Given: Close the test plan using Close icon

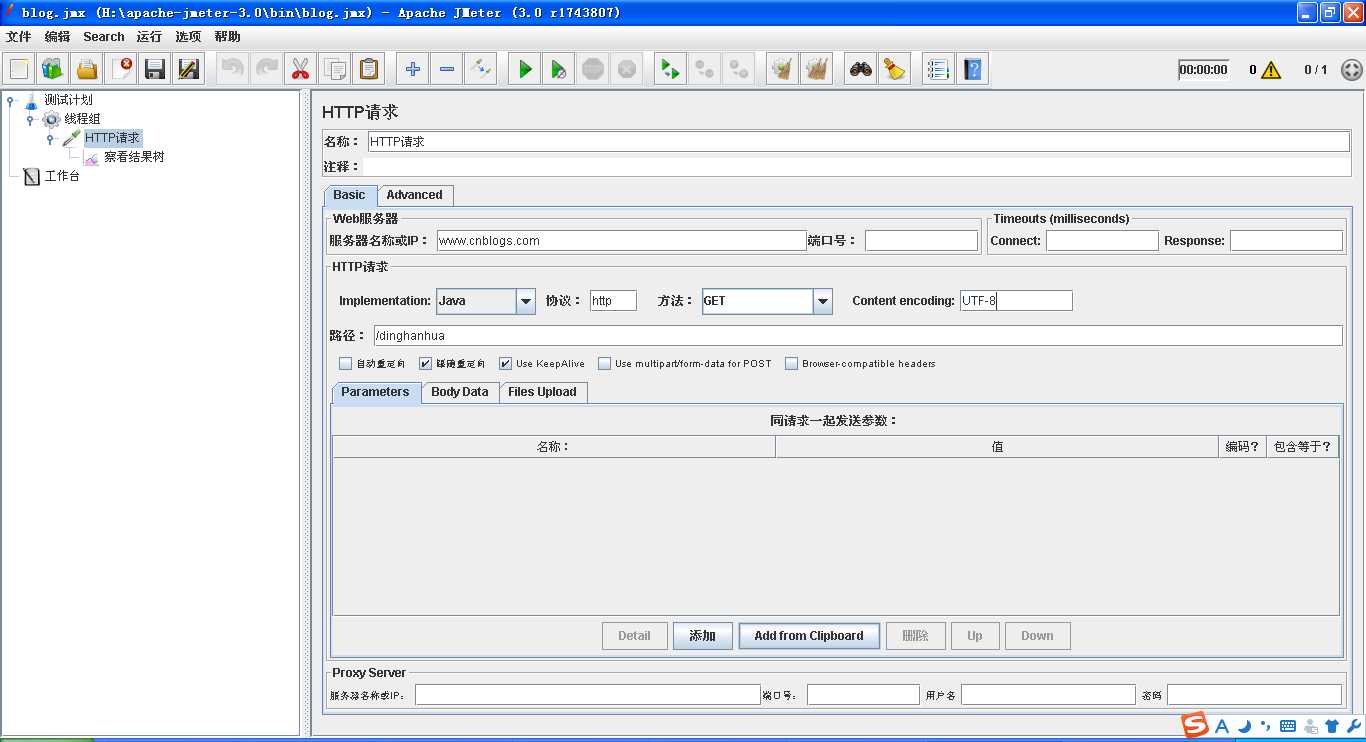Looking at the screenshot, I should click(x=121, y=69).
